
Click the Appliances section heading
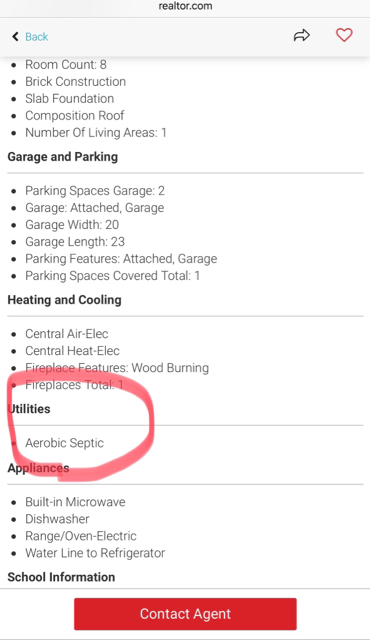coord(38,468)
